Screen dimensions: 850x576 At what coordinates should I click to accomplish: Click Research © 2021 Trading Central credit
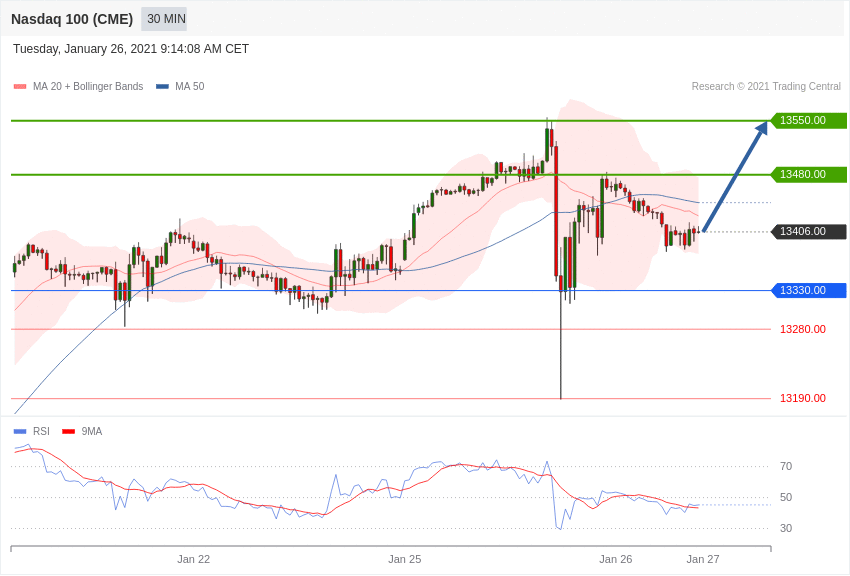click(766, 87)
